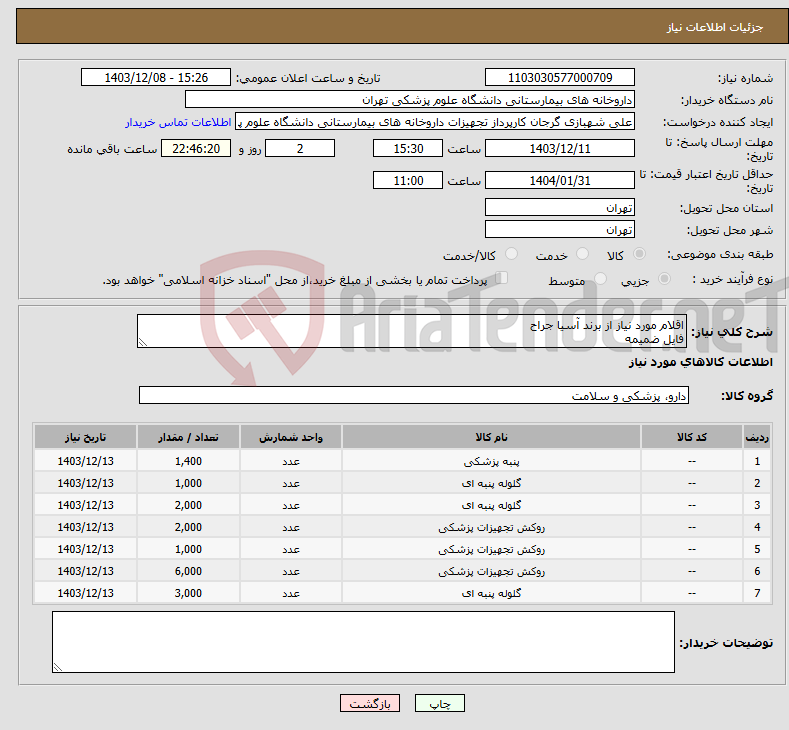Screen dimensions: 789x730
Task: Click the request creator name field
Action: point(435,122)
